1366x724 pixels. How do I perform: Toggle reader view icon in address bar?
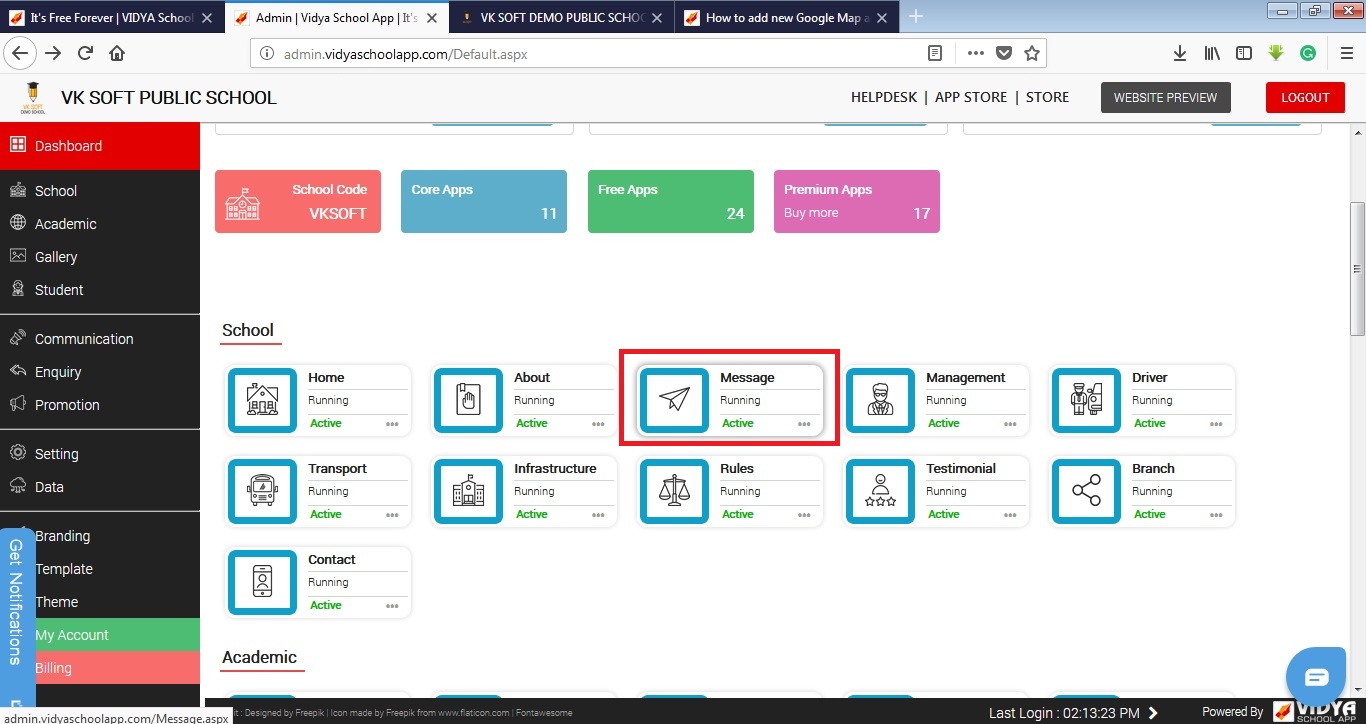[935, 53]
